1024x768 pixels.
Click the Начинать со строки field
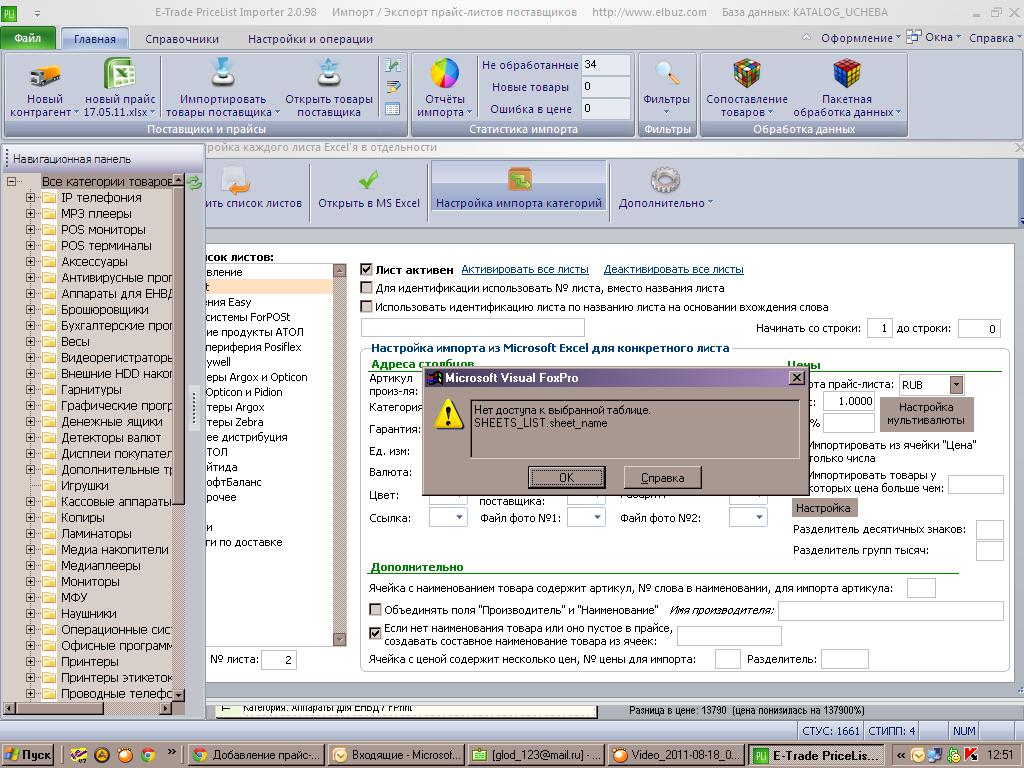(x=880, y=328)
